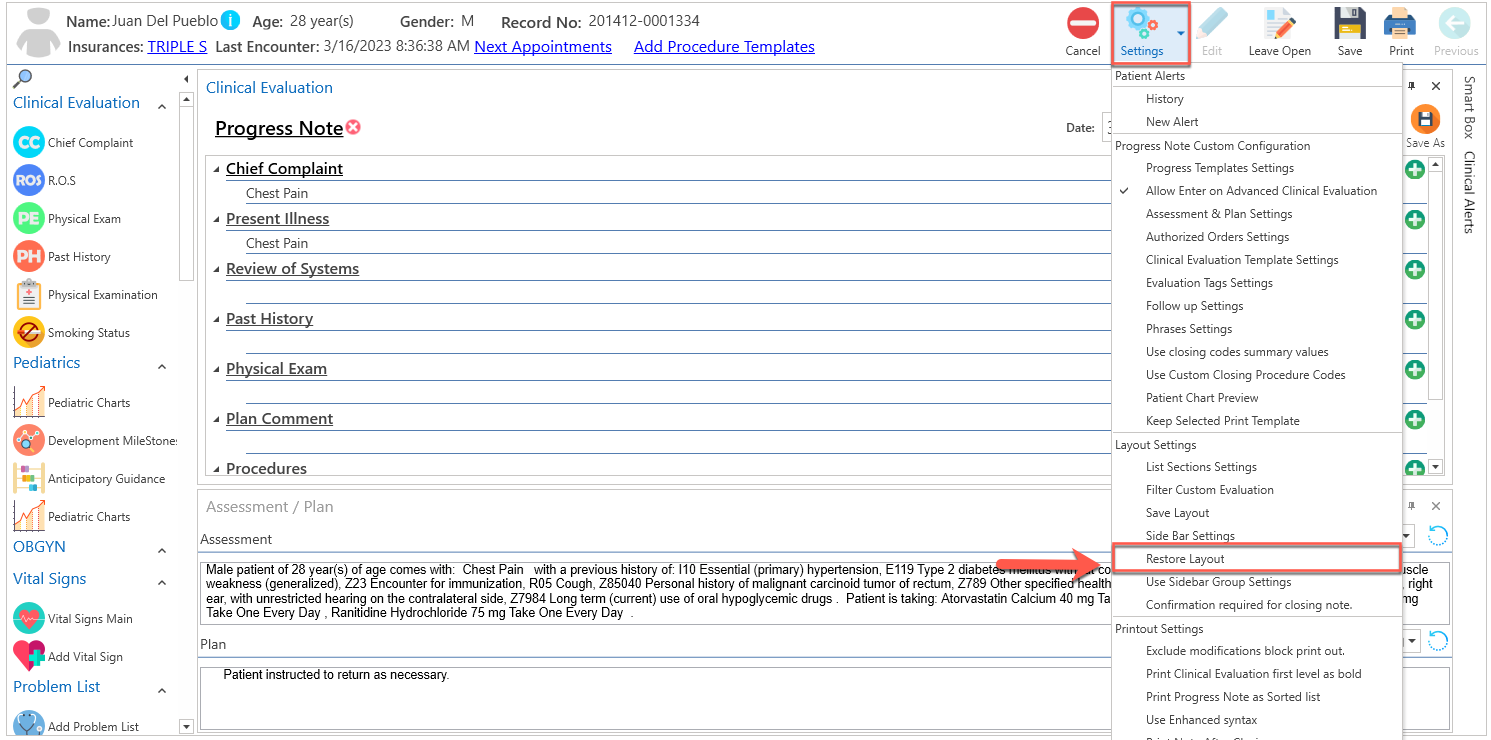Screen dimensions: 1491x740
Task: Click the Print icon in the top toolbar
Action: 1399,25
